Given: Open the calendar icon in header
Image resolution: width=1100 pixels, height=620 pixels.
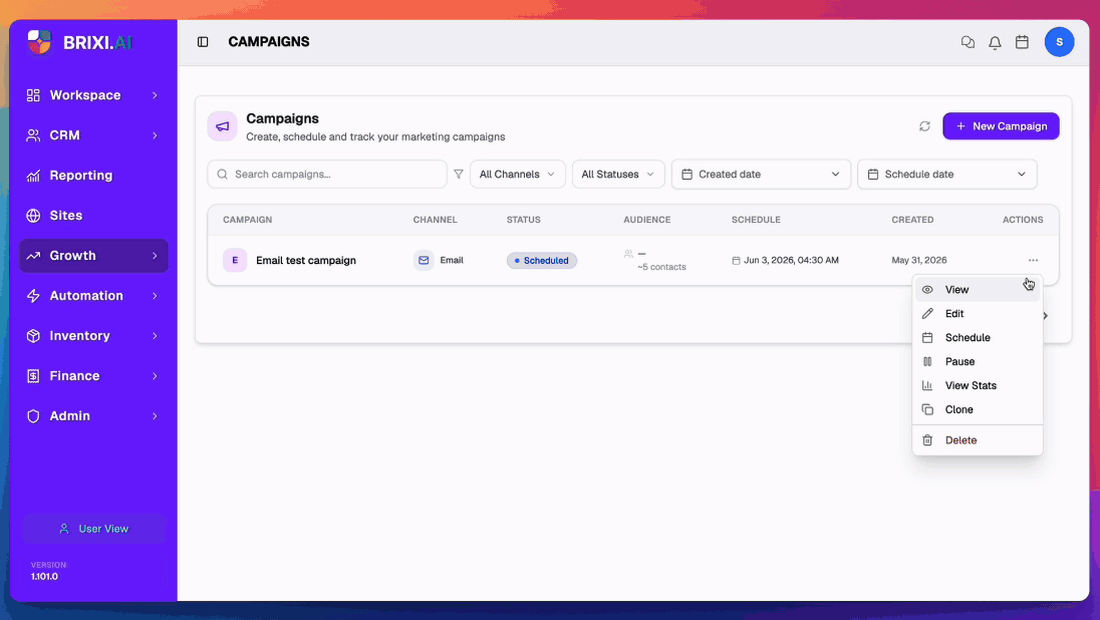Looking at the screenshot, I should click(x=1022, y=42).
